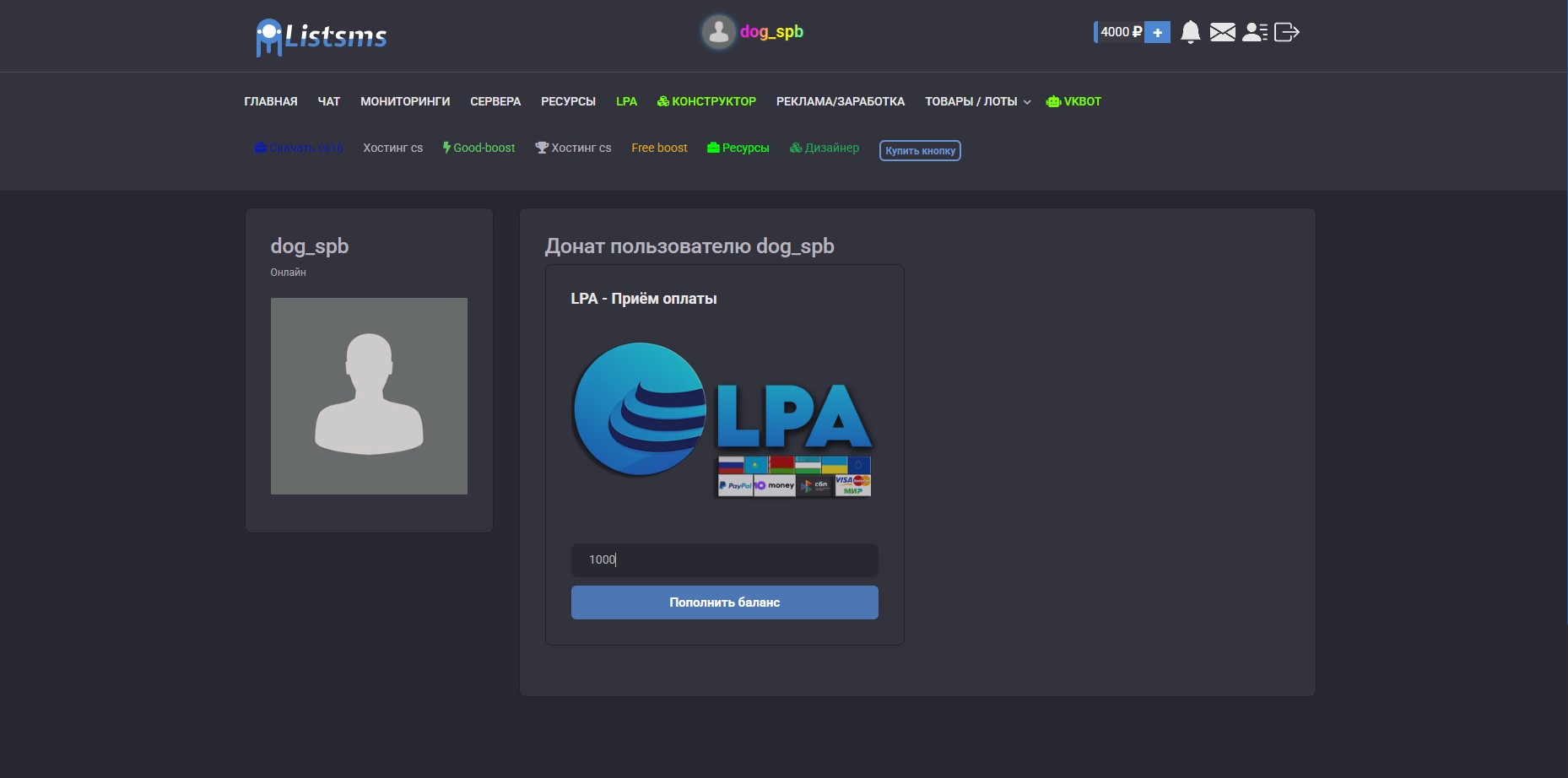Open the user profile list icon
The image size is (1568, 778).
1255,32
